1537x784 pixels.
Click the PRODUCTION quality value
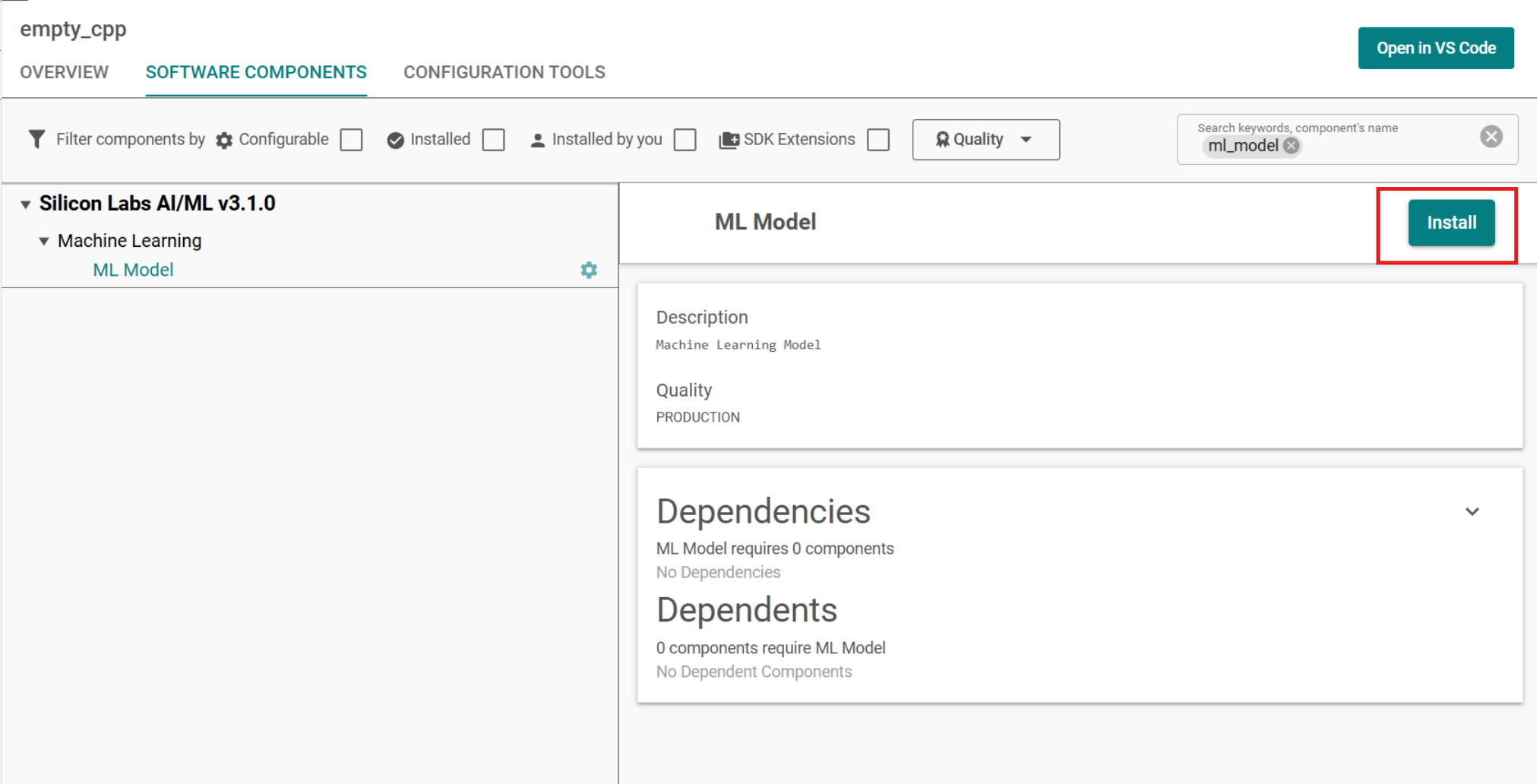(x=697, y=417)
